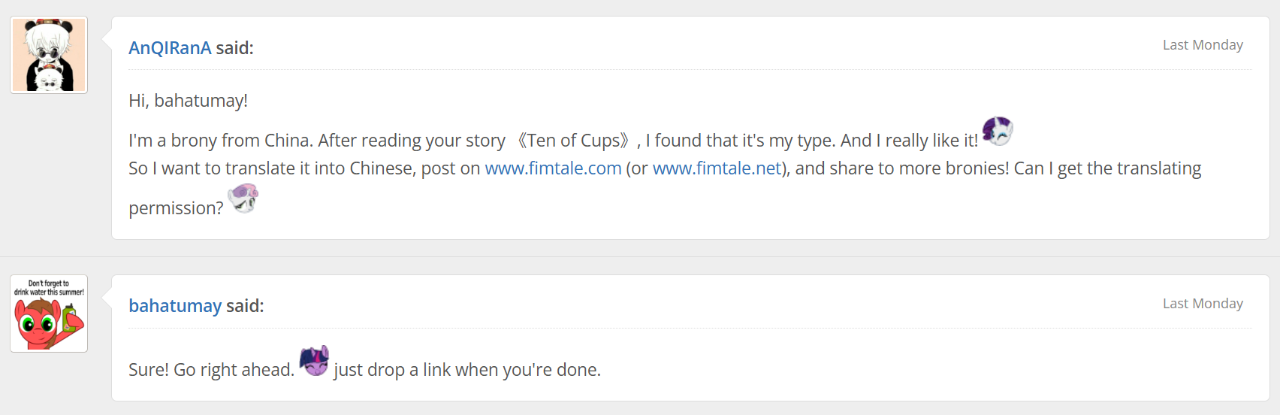The width and height of the screenshot is (1280, 415).
Task: Click 'Last Monday' timestamp on bahatumay's comment
Action: pos(1202,303)
